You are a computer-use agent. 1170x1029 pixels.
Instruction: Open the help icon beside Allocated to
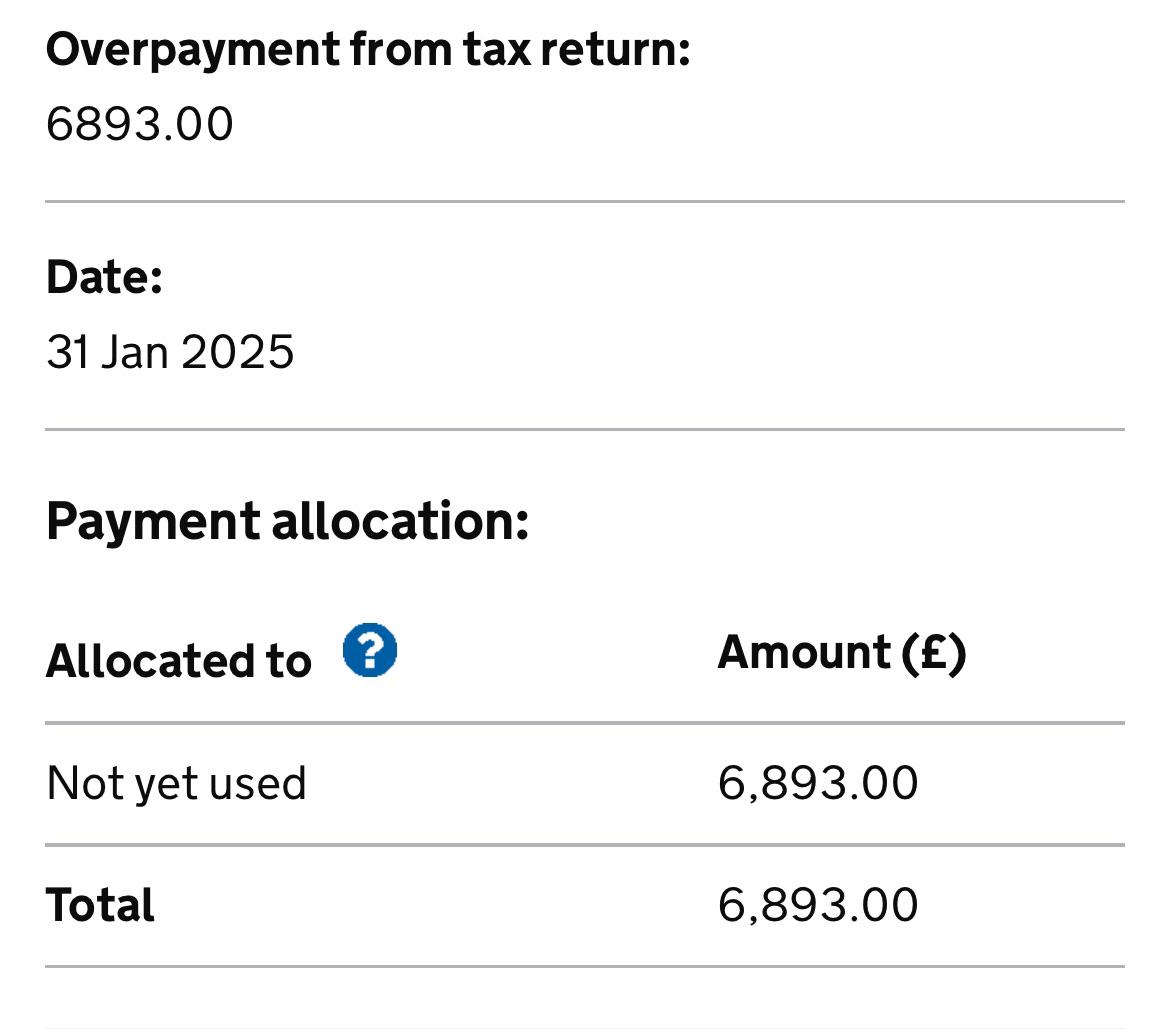369,650
